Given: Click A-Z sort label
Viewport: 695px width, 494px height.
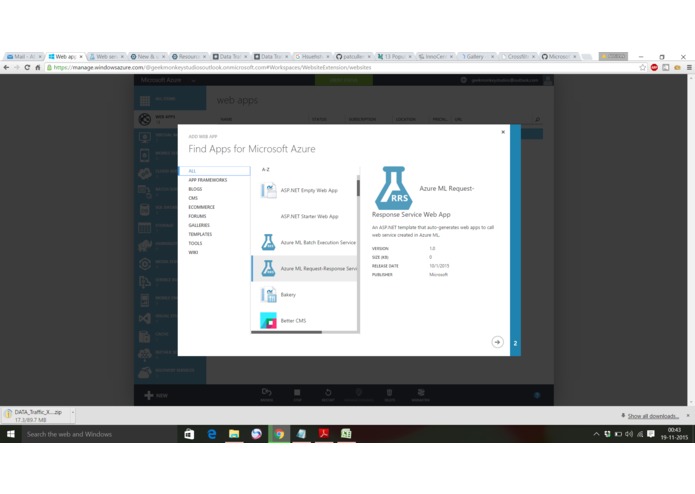Looking at the screenshot, I should [266, 170].
